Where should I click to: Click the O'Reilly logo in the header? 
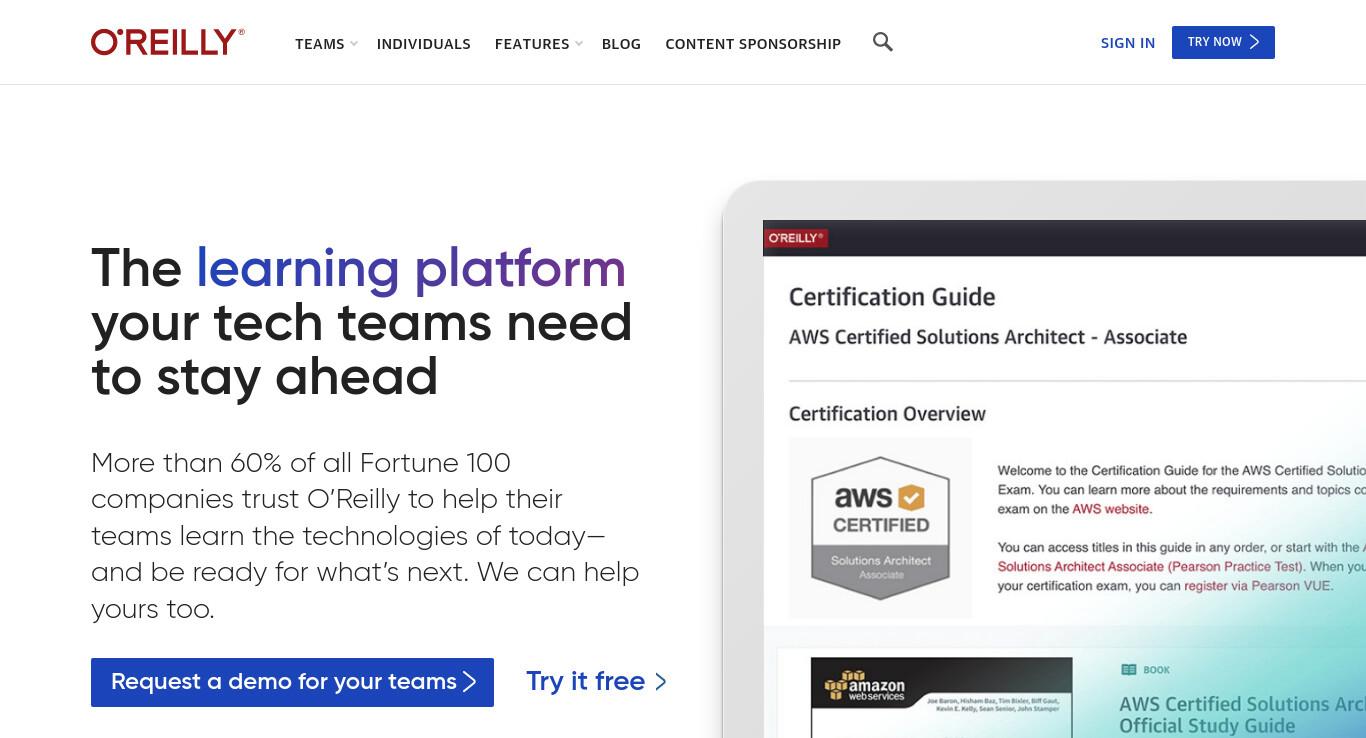pos(168,42)
